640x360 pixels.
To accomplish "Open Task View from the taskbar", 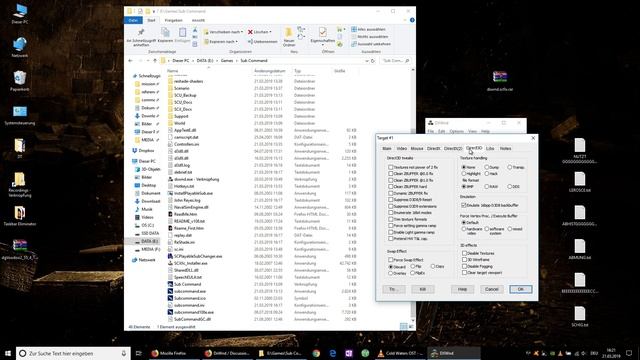I will coord(138,353).
